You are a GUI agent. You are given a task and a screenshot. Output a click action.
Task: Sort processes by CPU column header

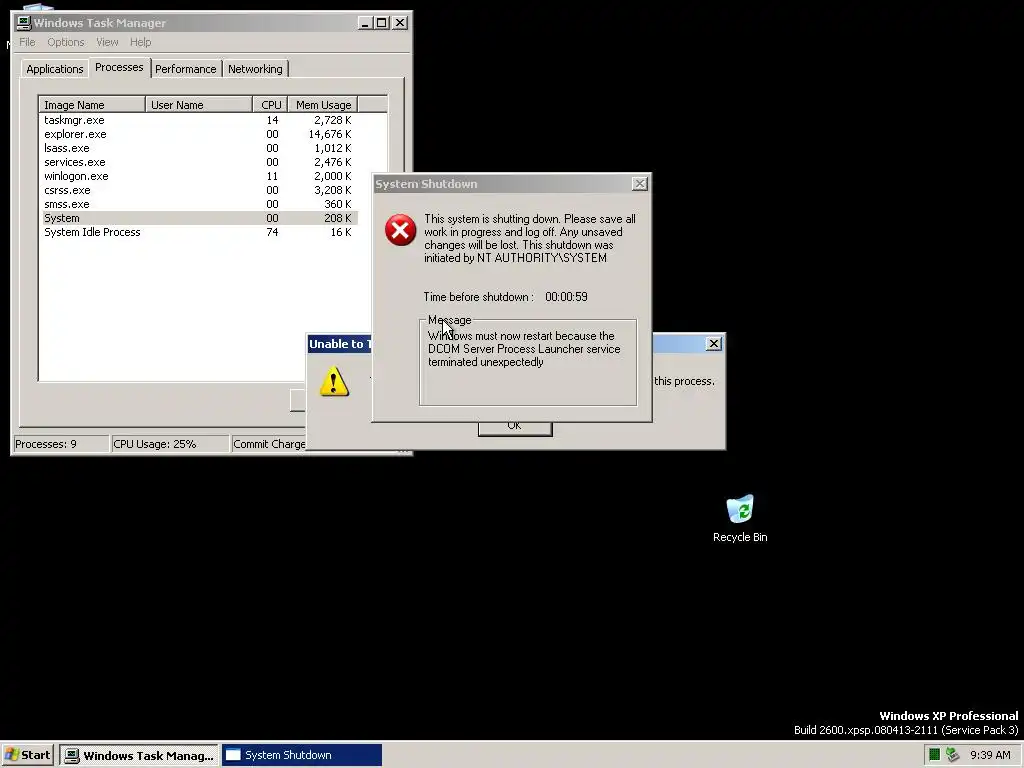(270, 104)
